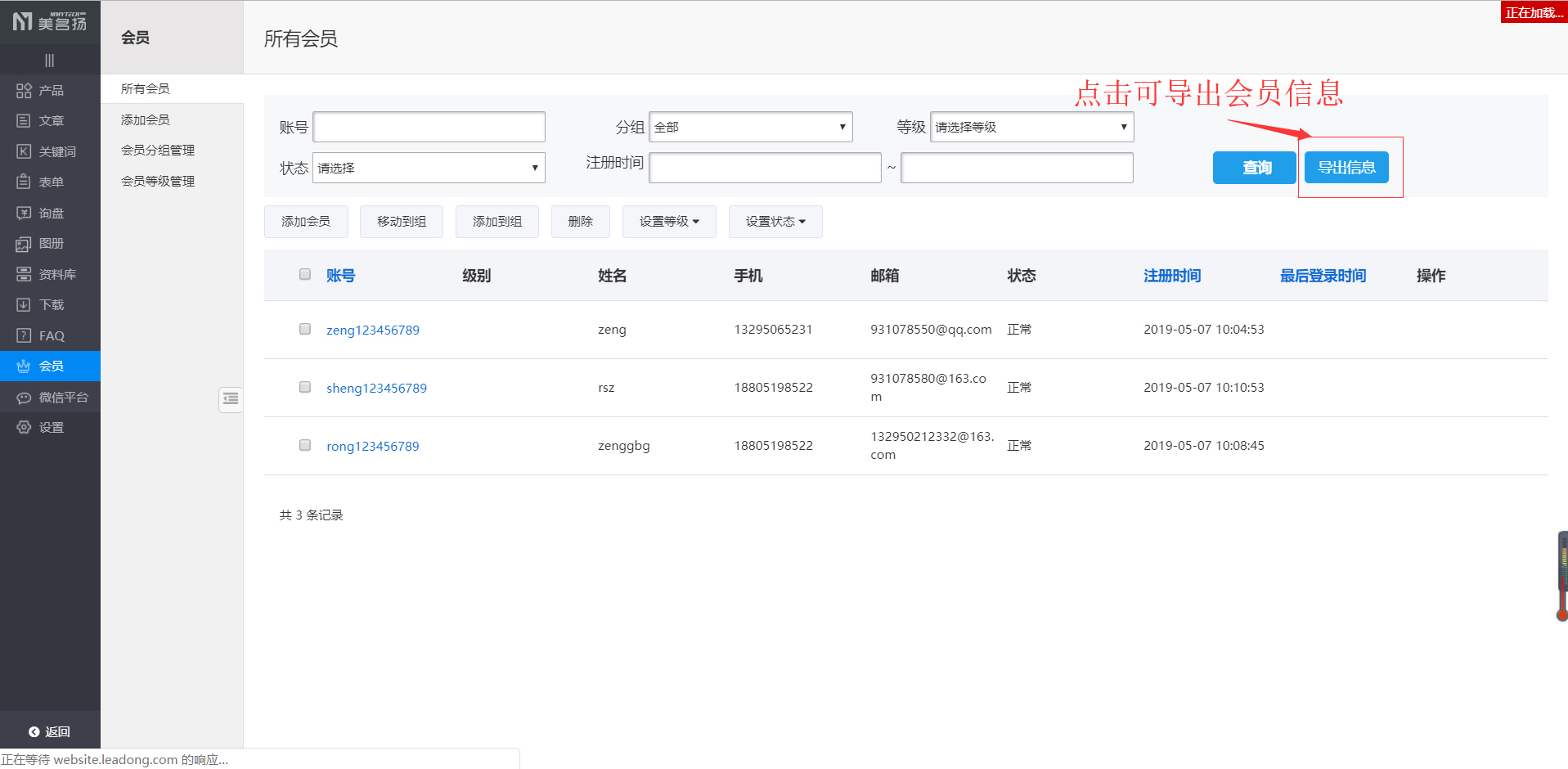Click the 微信平台 WeChat icon in sidebar
The width and height of the screenshot is (1568, 769).
24,398
